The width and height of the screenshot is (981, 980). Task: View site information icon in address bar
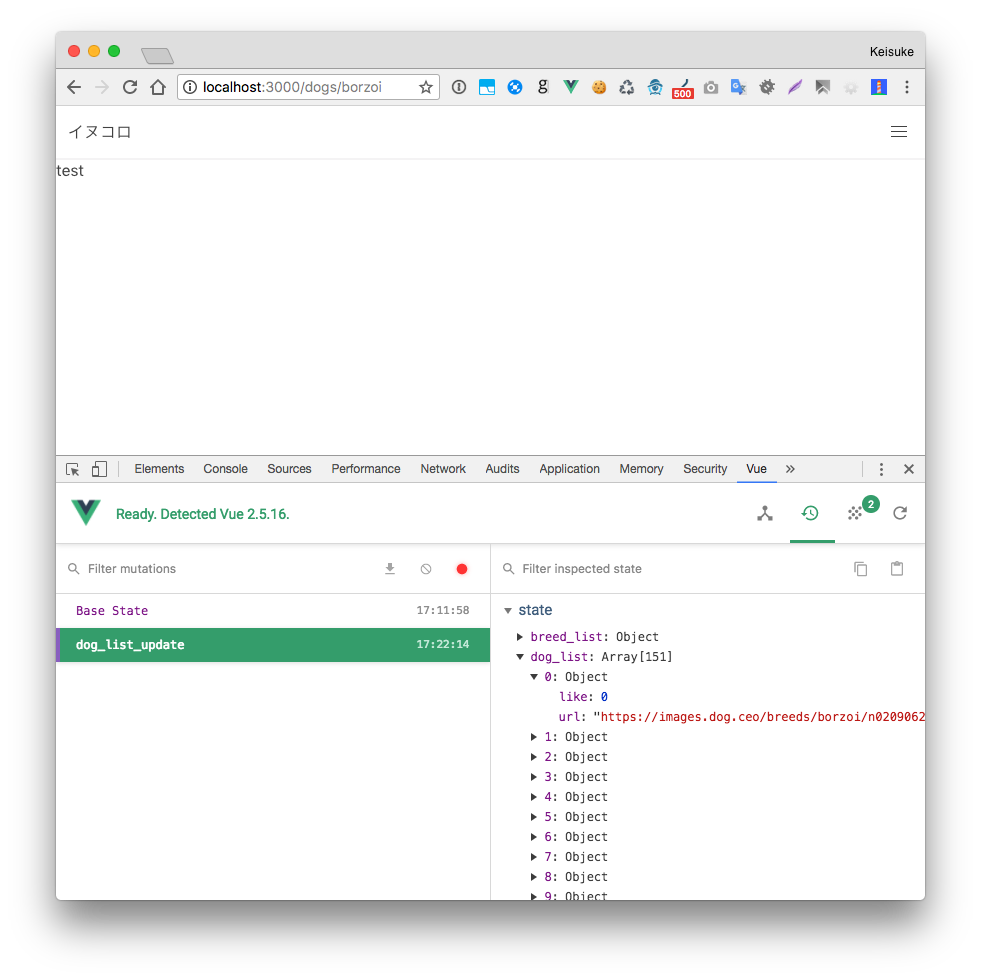point(190,87)
